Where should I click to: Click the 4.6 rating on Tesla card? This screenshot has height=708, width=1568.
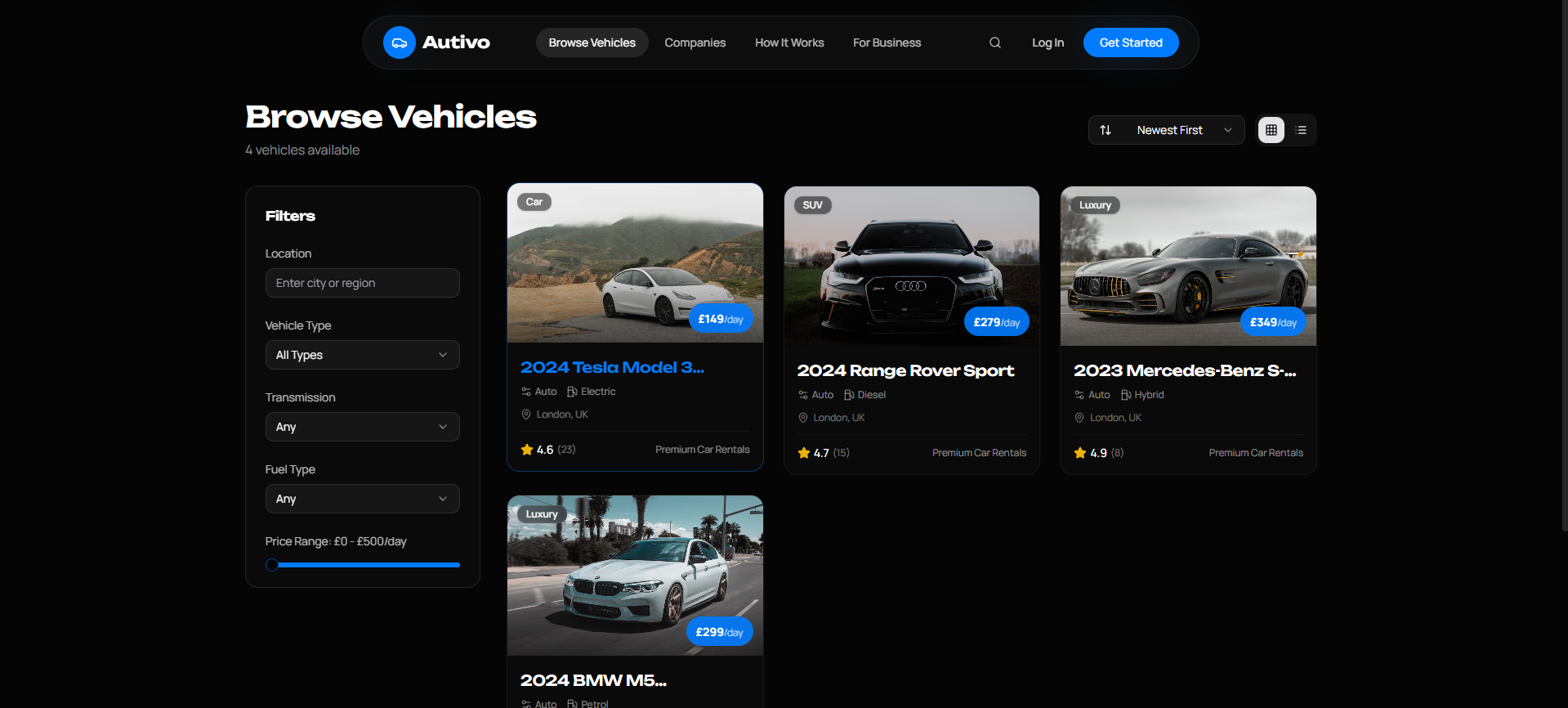tap(545, 450)
